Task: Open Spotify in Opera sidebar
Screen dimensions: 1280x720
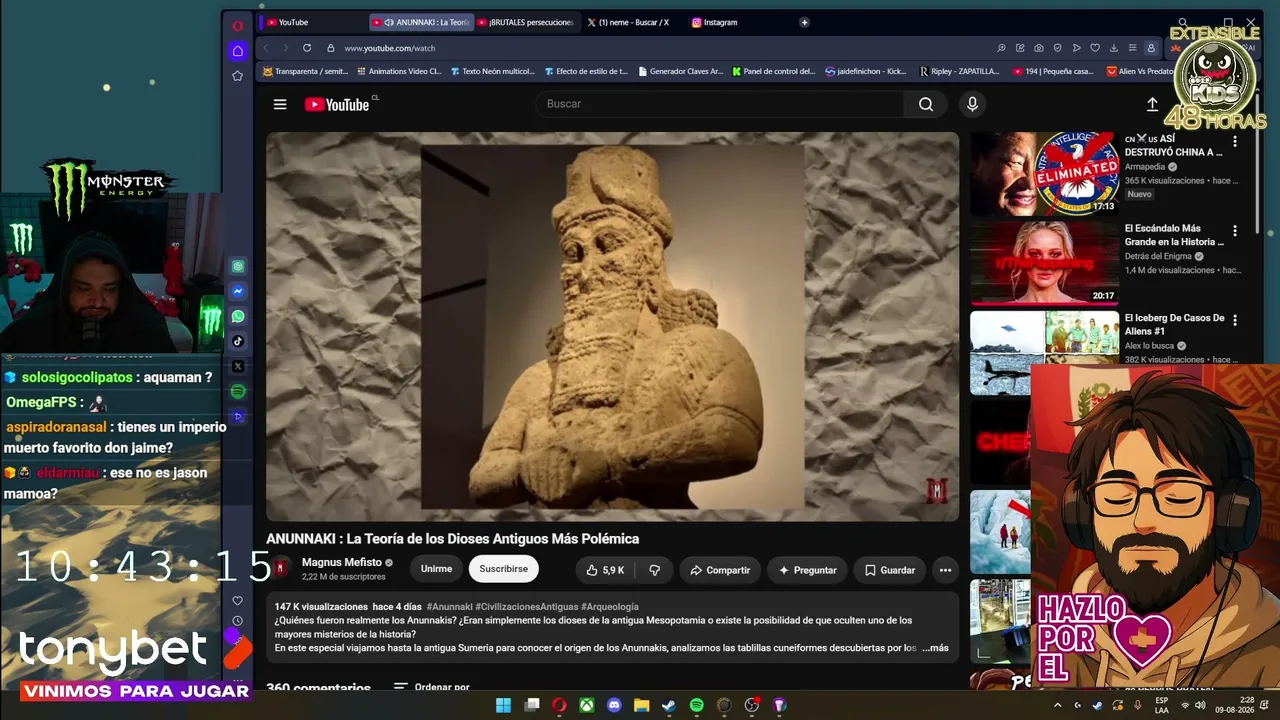Action: (x=238, y=391)
